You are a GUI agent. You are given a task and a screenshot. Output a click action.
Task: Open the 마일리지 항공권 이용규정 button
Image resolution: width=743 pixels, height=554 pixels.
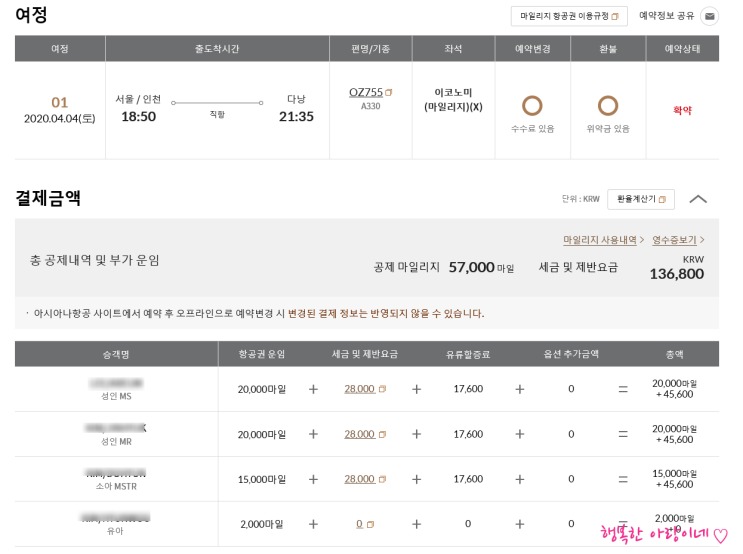pos(569,16)
